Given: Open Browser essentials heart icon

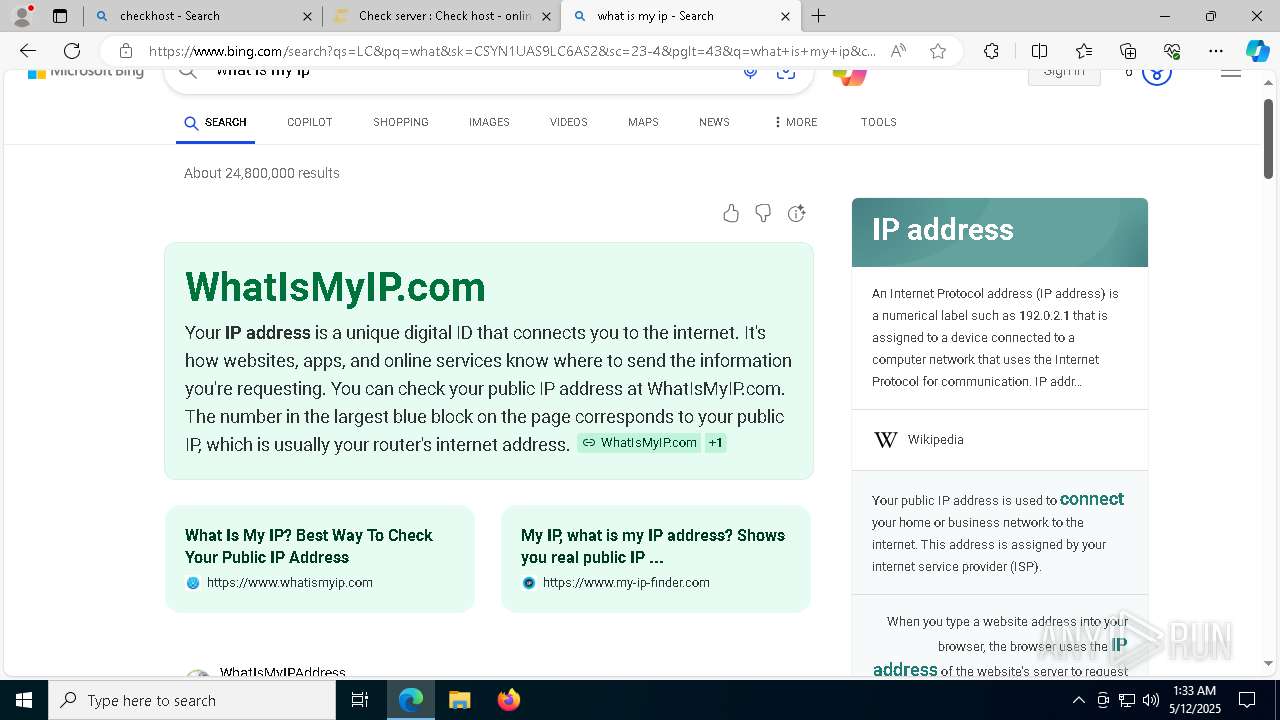Looking at the screenshot, I should tap(1172, 51).
